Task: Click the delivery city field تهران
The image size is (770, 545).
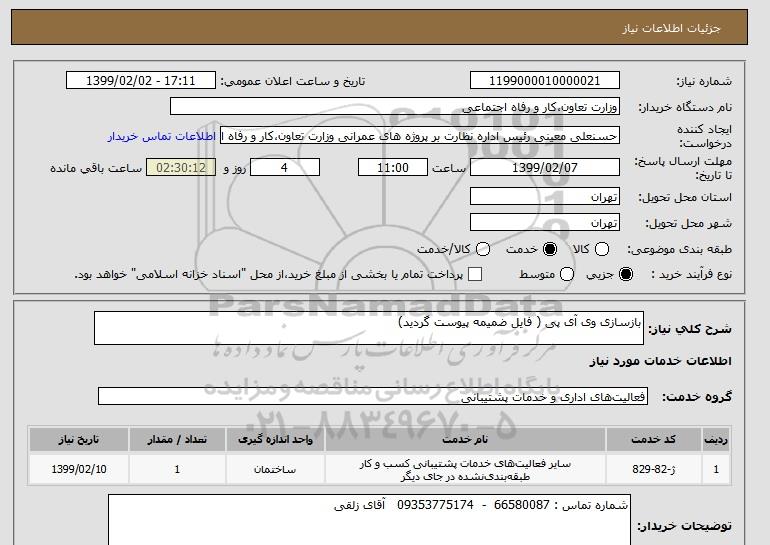Action: (x=545, y=222)
